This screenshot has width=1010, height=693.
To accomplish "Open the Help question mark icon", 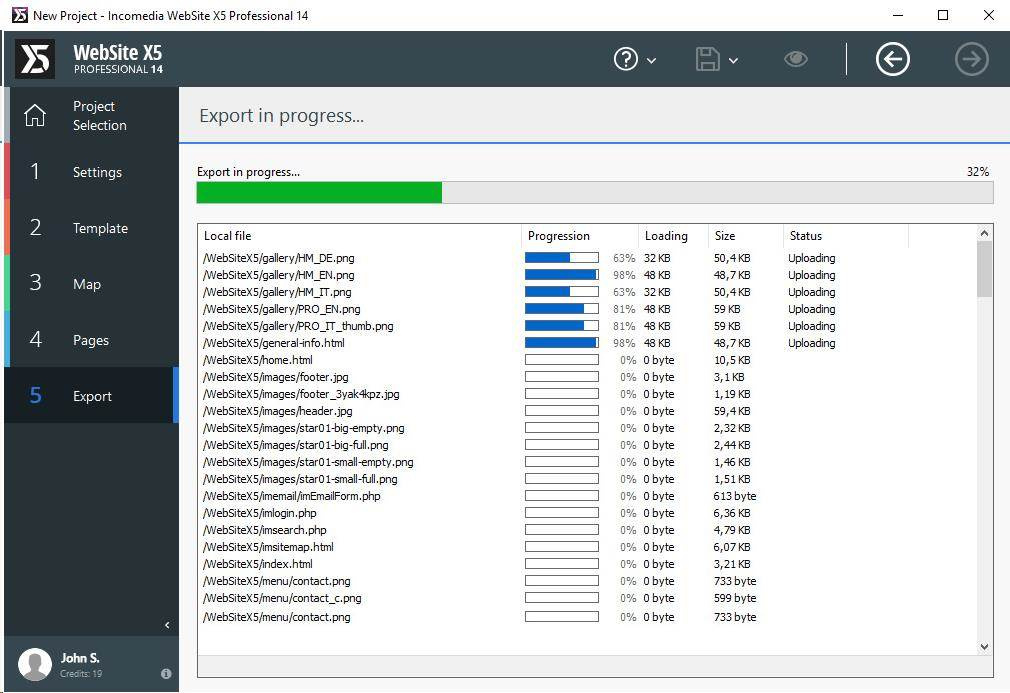I will 625,59.
